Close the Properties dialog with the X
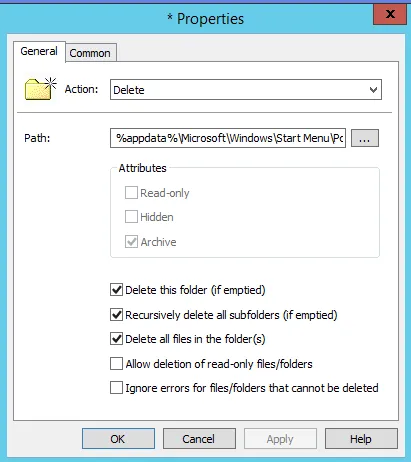The image size is (411, 462). coord(390,14)
